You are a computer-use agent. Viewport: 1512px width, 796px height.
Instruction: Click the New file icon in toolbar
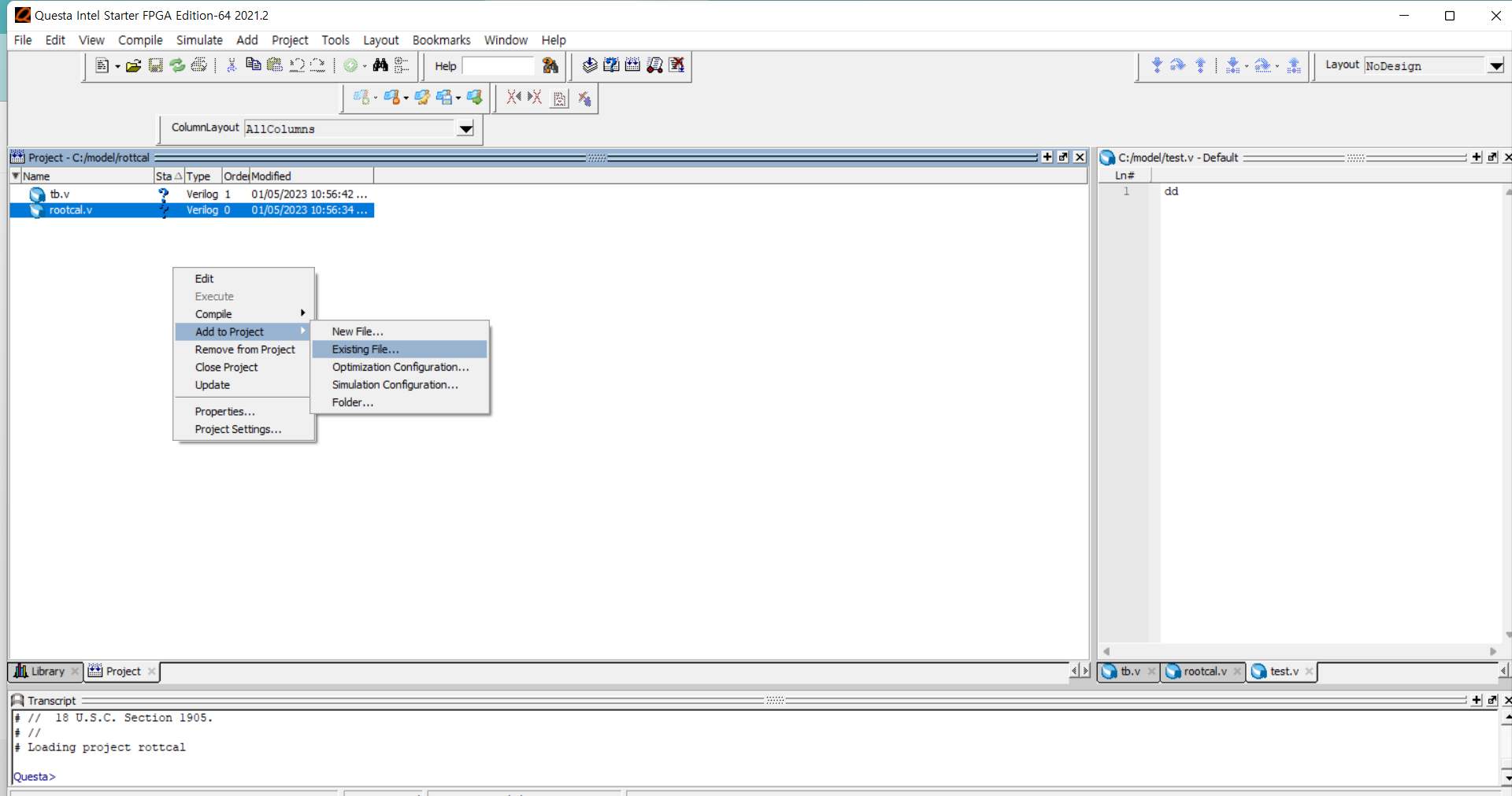coord(102,65)
